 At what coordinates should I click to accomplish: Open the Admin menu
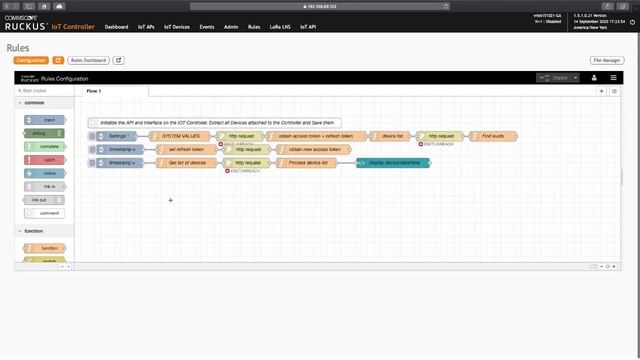pyautogui.click(x=231, y=27)
